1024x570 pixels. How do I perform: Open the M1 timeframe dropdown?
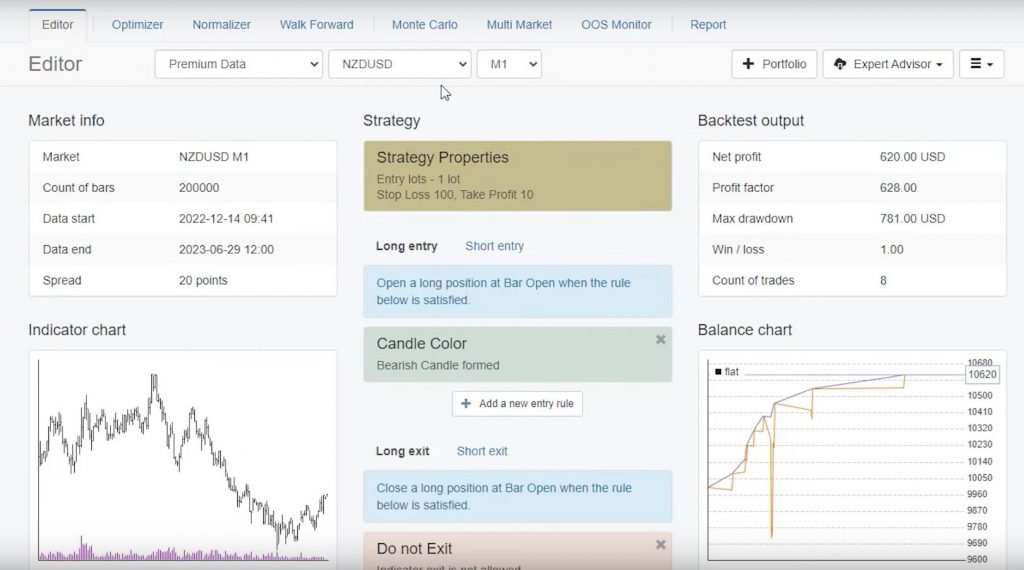pyautogui.click(x=509, y=64)
